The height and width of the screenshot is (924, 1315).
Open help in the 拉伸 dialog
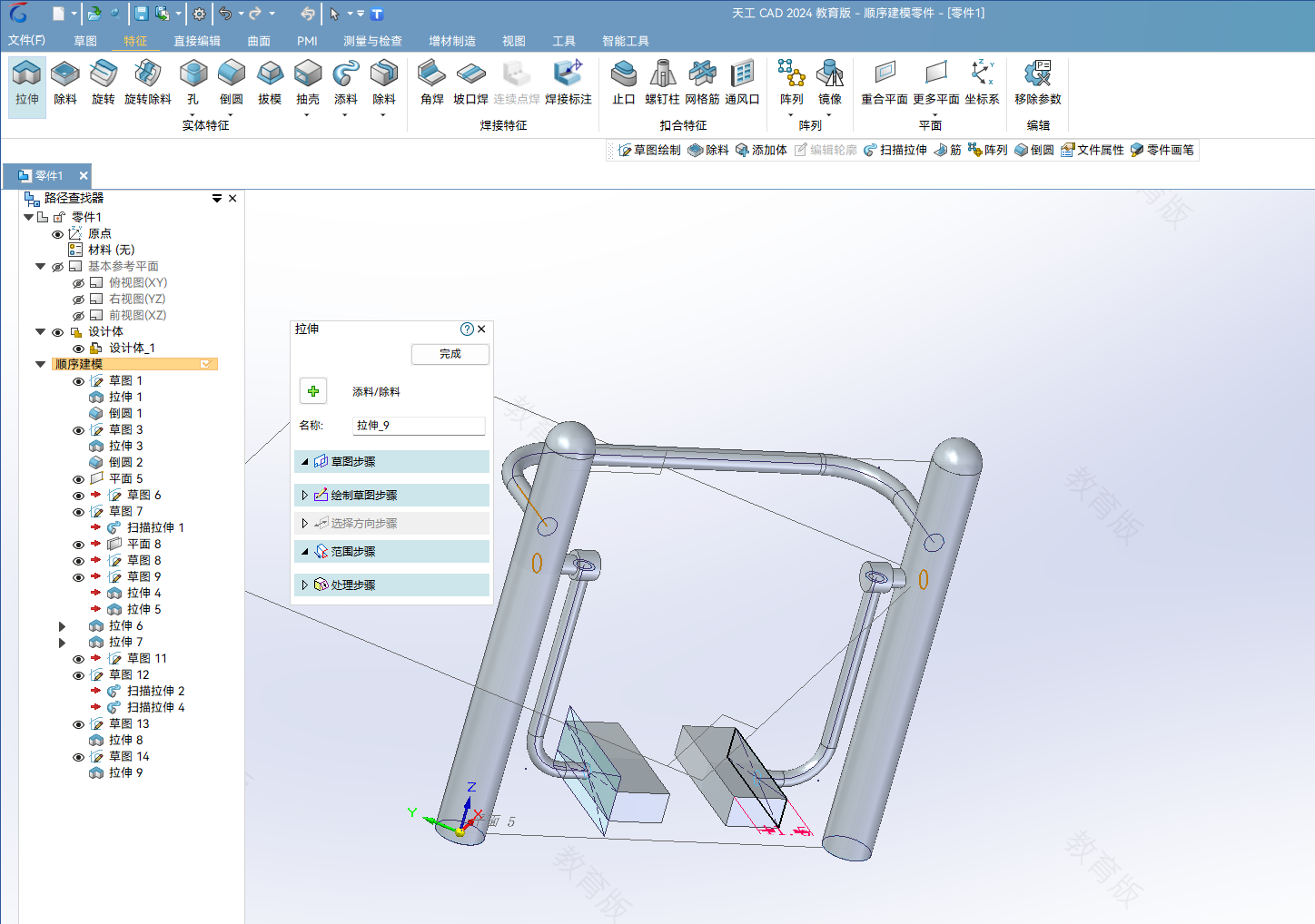[467, 329]
